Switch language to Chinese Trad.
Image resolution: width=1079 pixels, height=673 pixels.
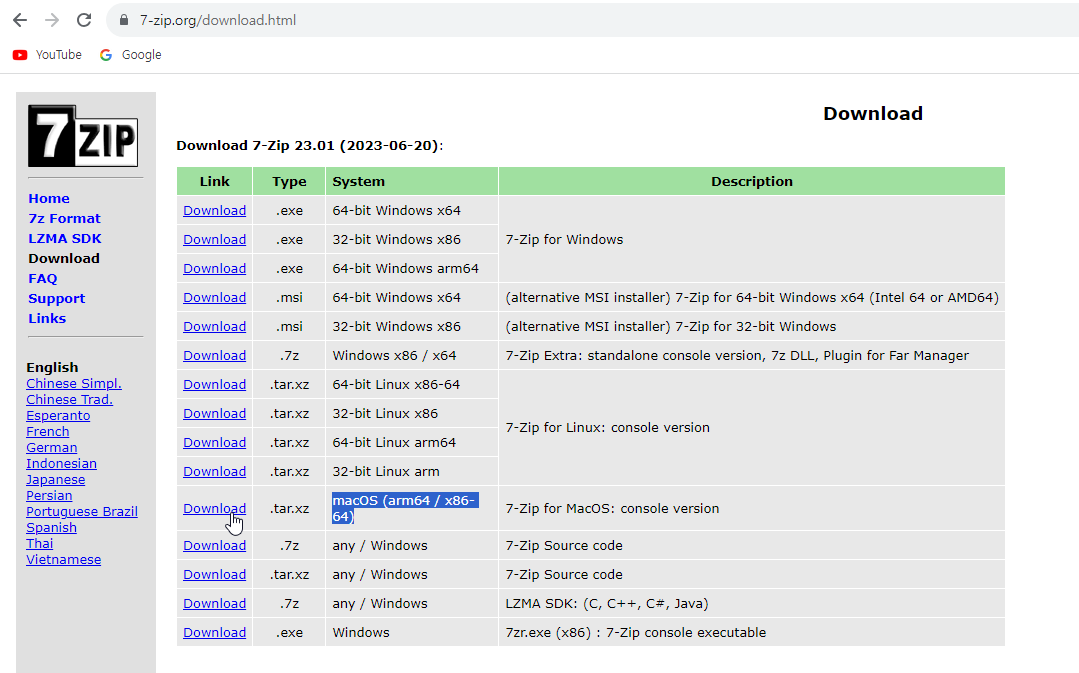click(70, 399)
